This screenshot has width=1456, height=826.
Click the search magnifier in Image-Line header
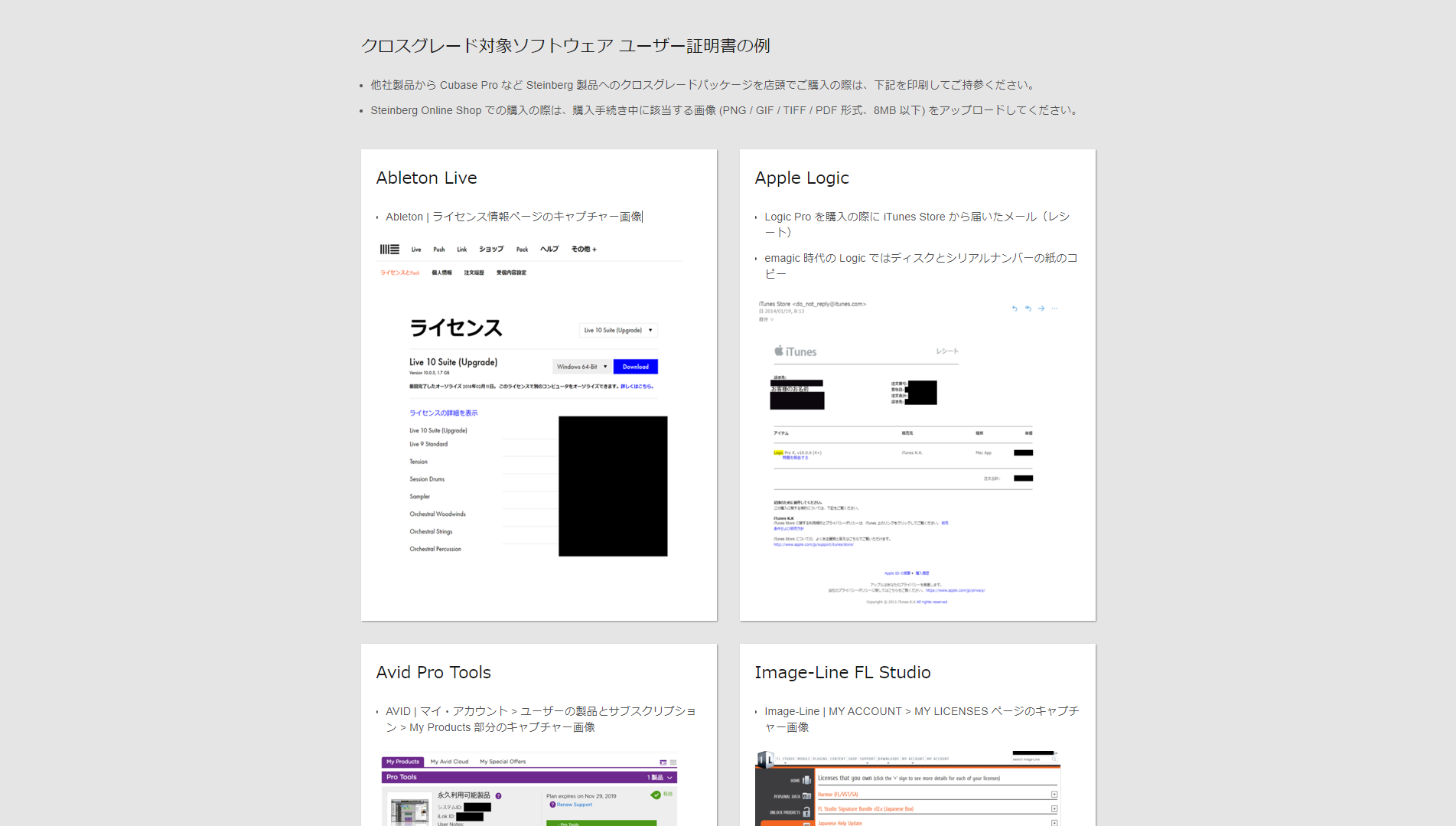pyautogui.click(x=1054, y=759)
